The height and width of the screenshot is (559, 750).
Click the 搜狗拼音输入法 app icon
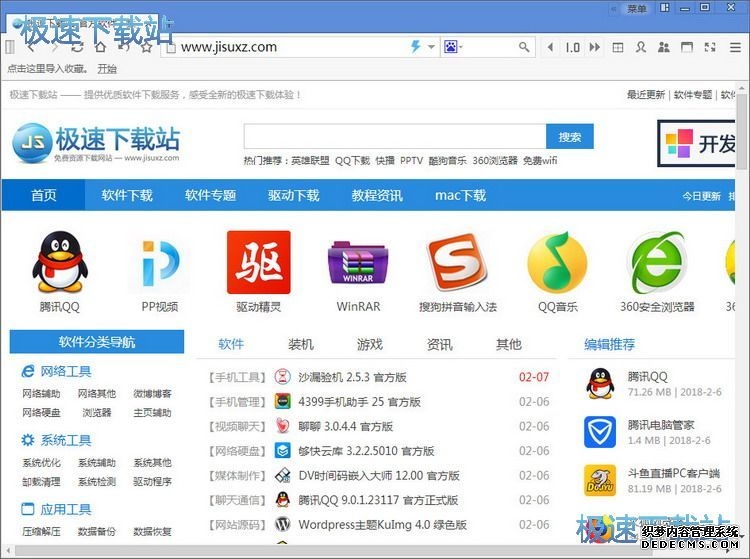[458, 262]
